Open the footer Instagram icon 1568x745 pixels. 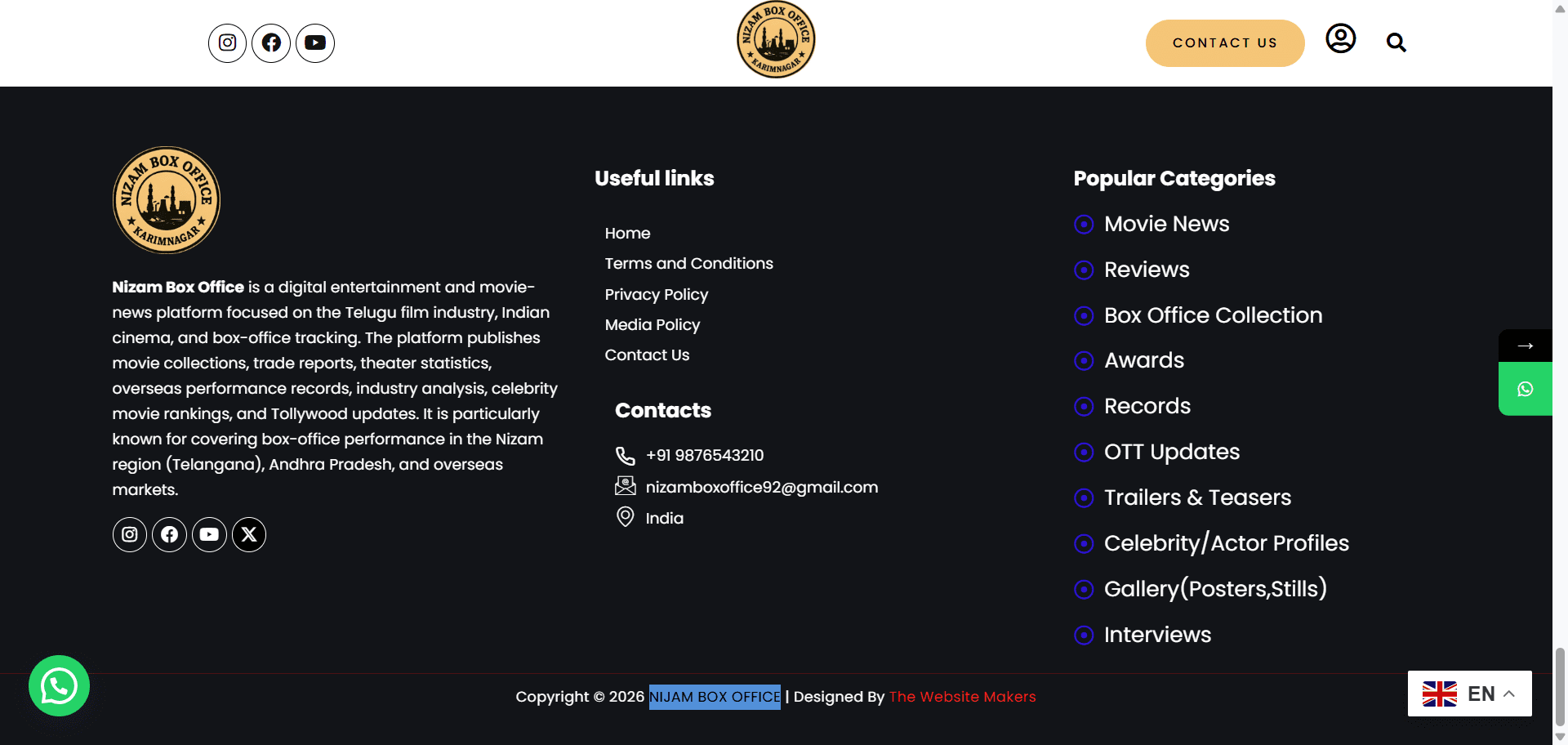click(129, 534)
